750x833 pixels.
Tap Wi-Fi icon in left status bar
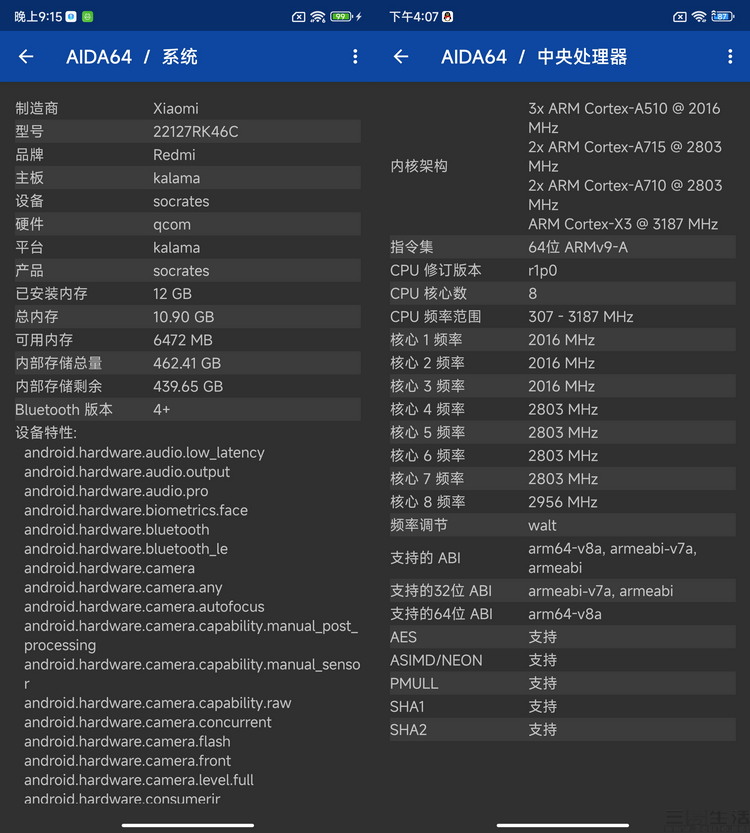318,17
